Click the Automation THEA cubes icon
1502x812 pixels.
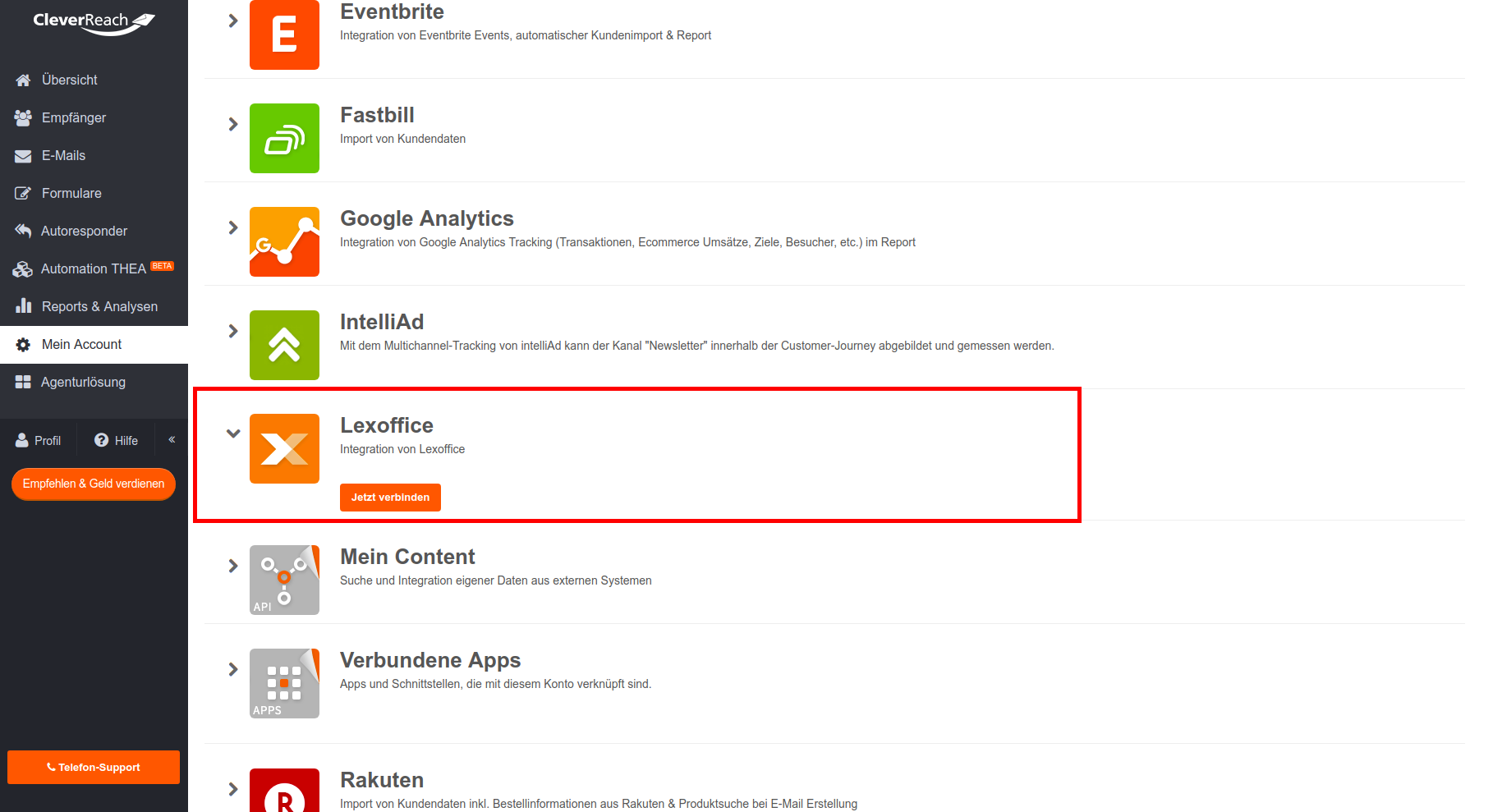(x=23, y=269)
